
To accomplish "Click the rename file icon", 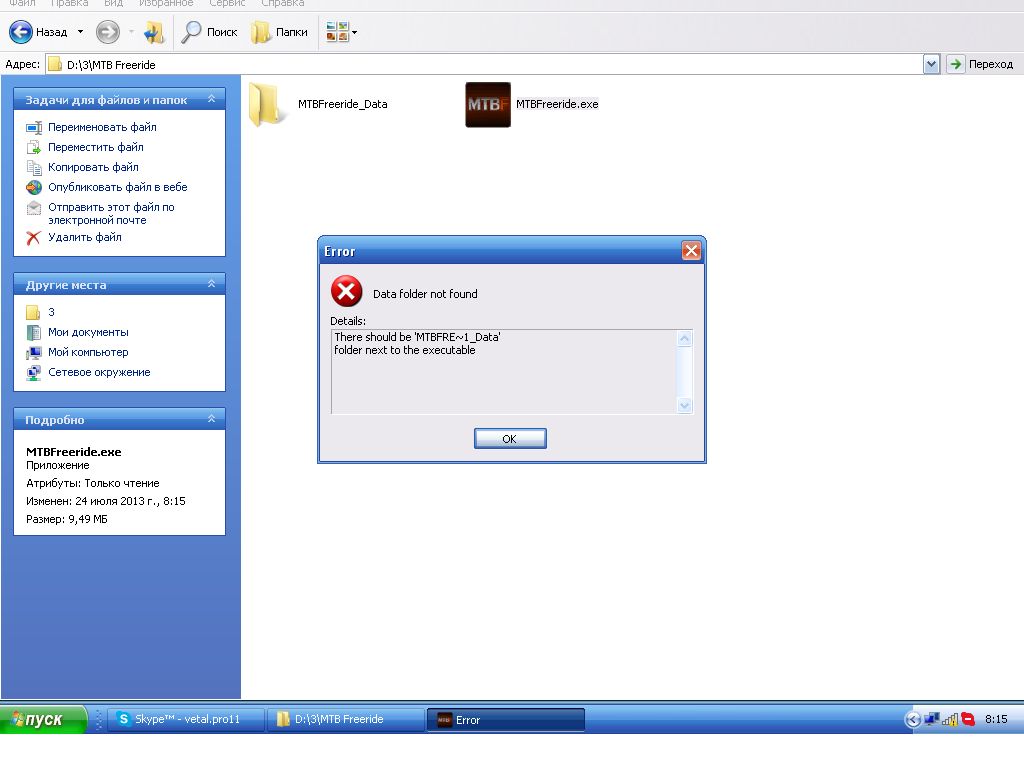I will pyautogui.click(x=34, y=127).
